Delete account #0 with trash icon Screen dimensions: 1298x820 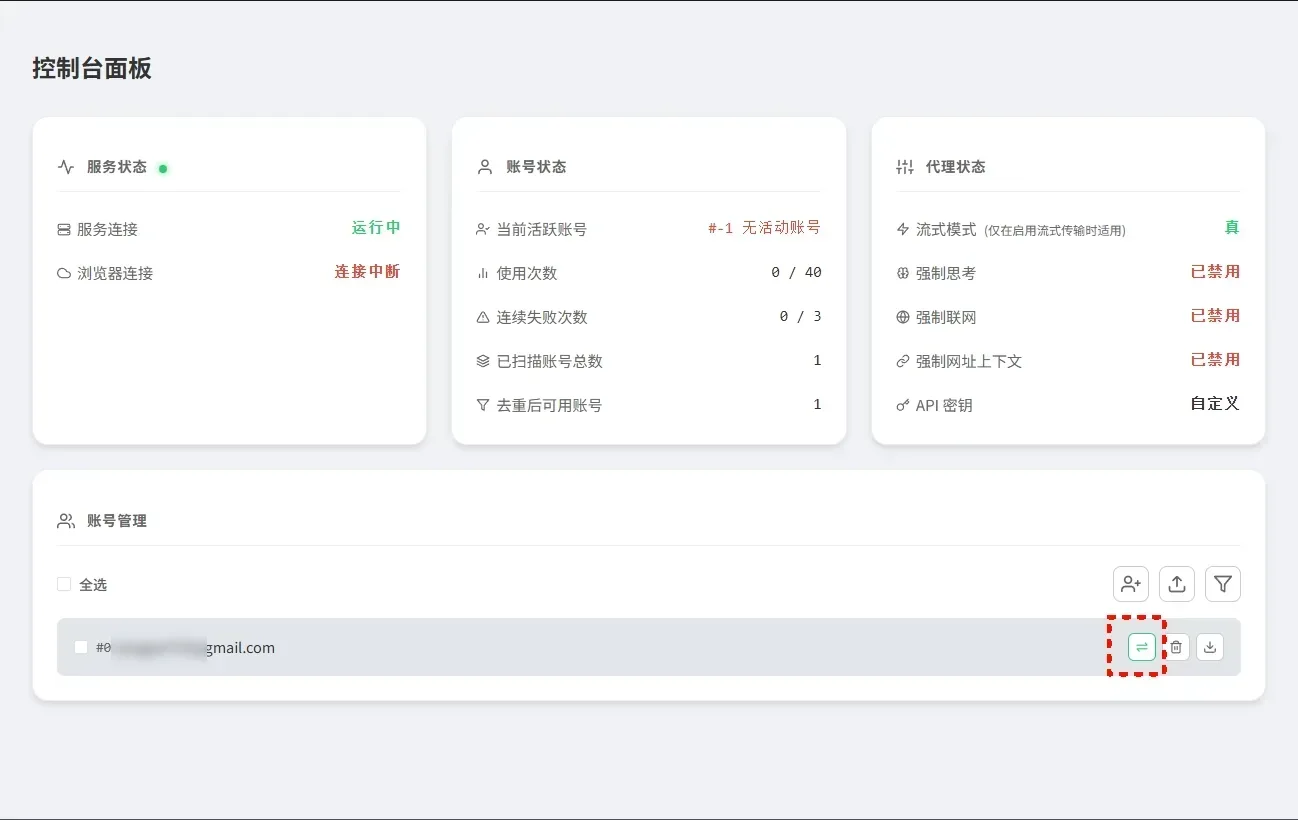point(1176,647)
